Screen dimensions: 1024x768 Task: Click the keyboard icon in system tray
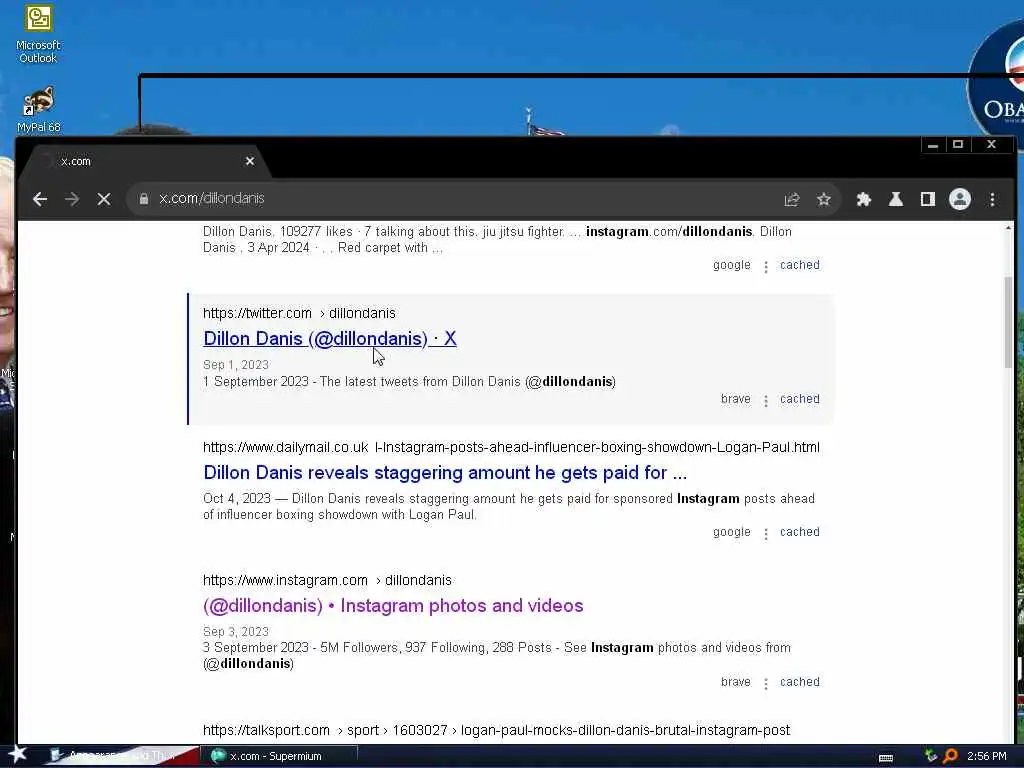(x=886, y=758)
